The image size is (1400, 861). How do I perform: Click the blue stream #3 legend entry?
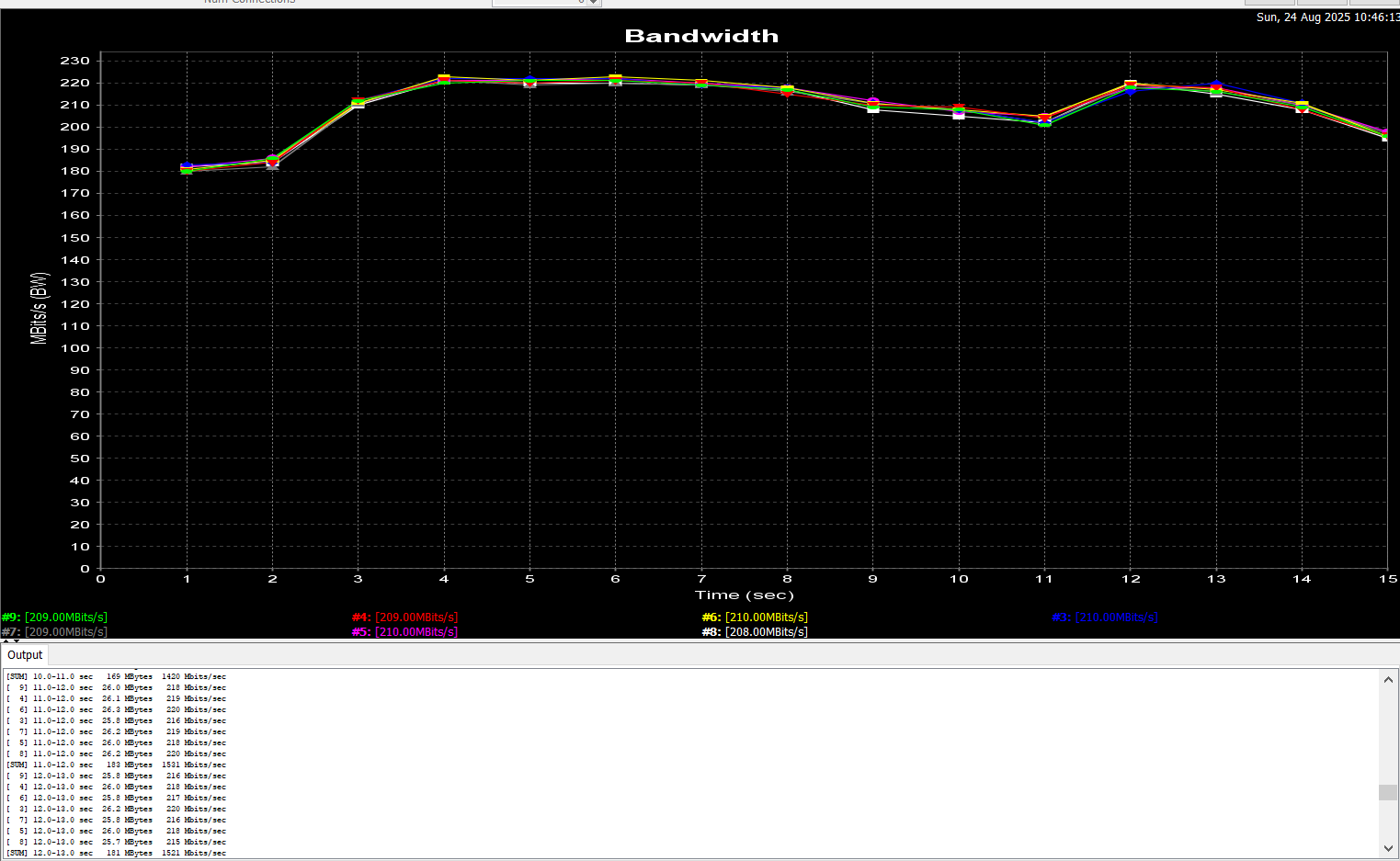click(x=1105, y=617)
